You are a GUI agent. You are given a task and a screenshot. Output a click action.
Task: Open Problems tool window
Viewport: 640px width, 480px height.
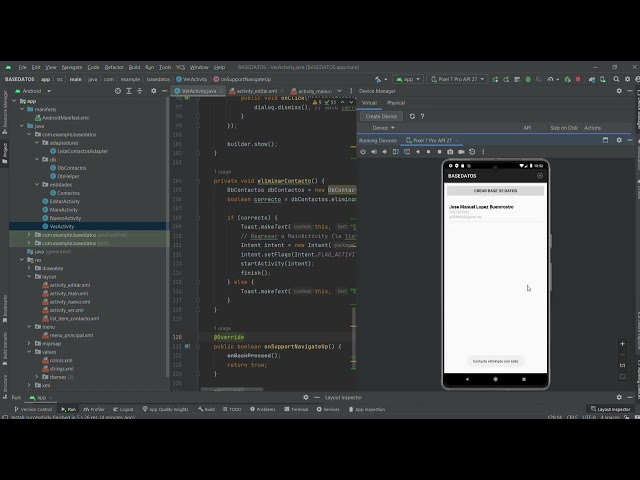pyautogui.click(x=262, y=409)
